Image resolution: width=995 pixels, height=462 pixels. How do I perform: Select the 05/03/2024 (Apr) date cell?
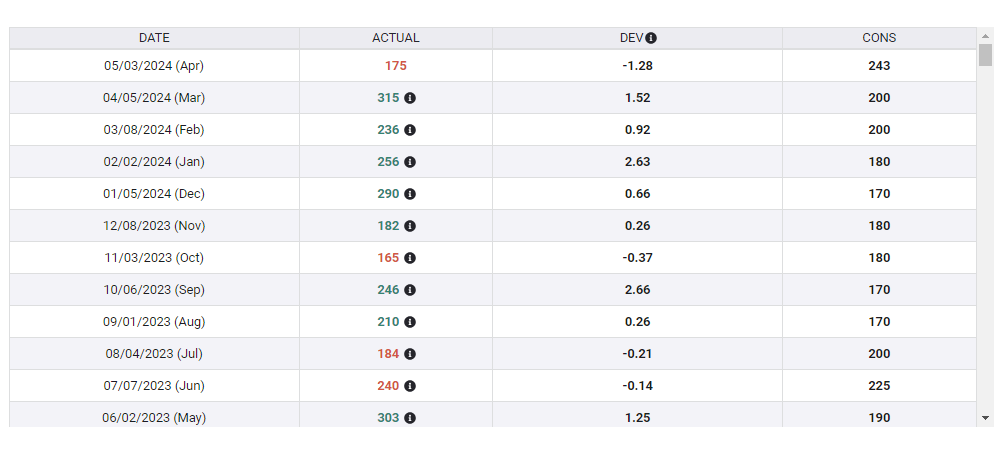pos(154,66)
